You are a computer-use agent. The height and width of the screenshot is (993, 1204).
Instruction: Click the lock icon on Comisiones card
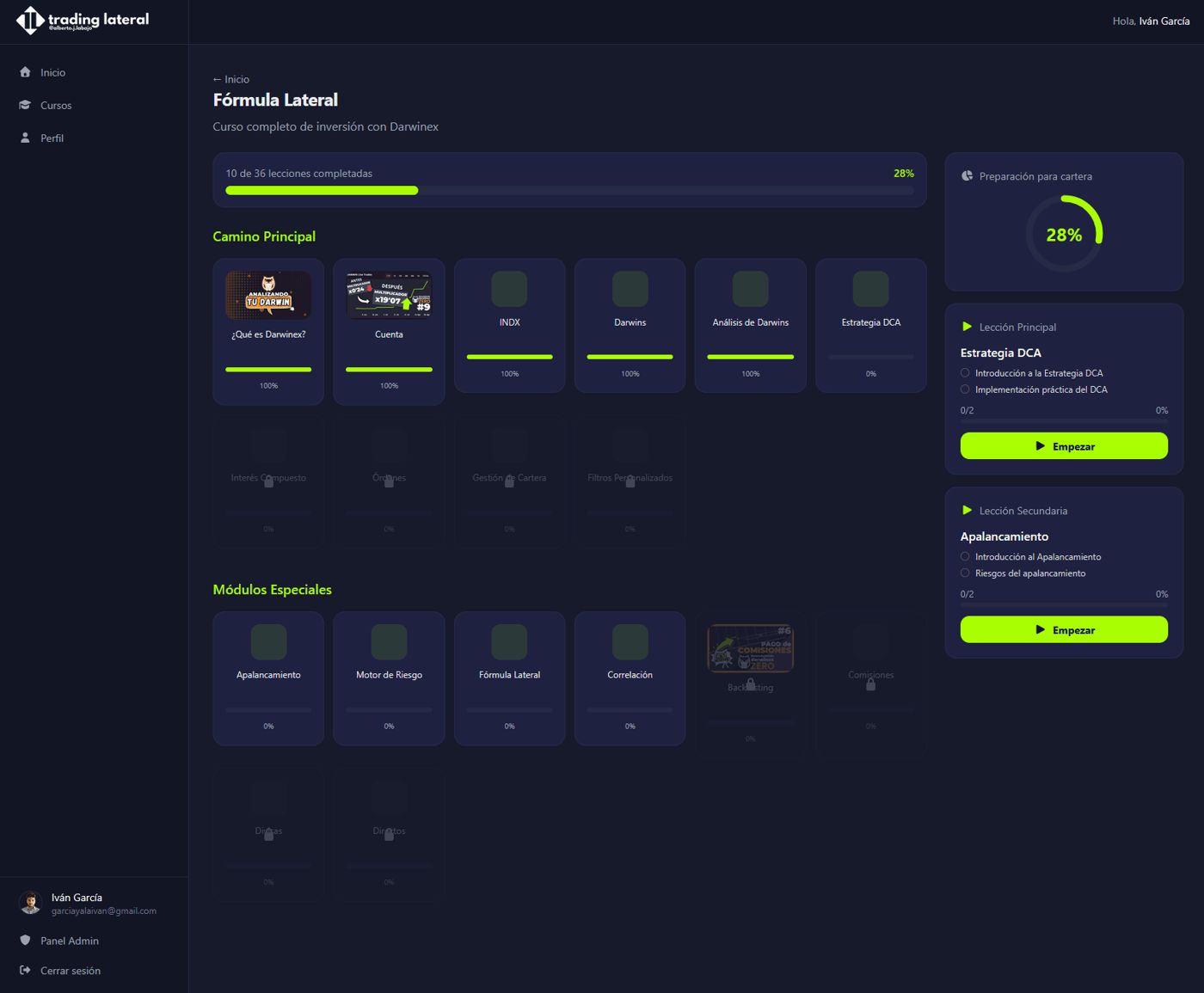pos(870,684)
